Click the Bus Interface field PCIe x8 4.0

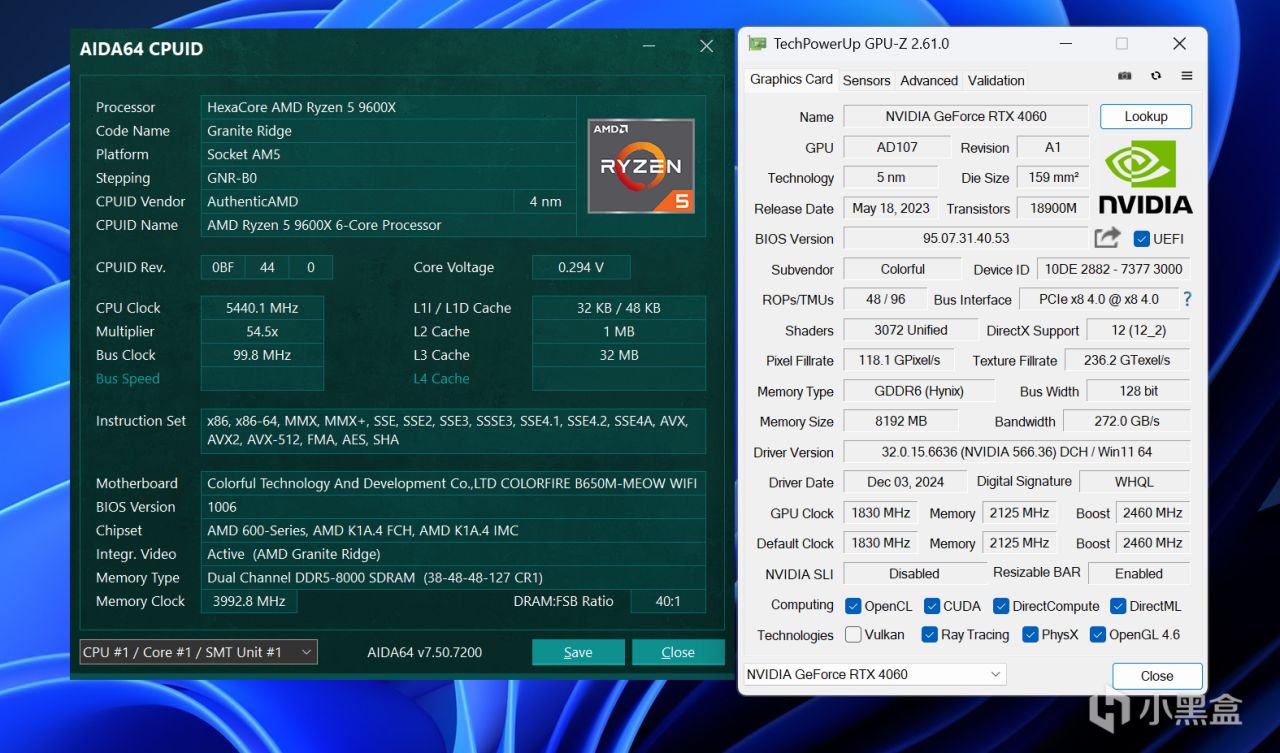coord(1097,299)
